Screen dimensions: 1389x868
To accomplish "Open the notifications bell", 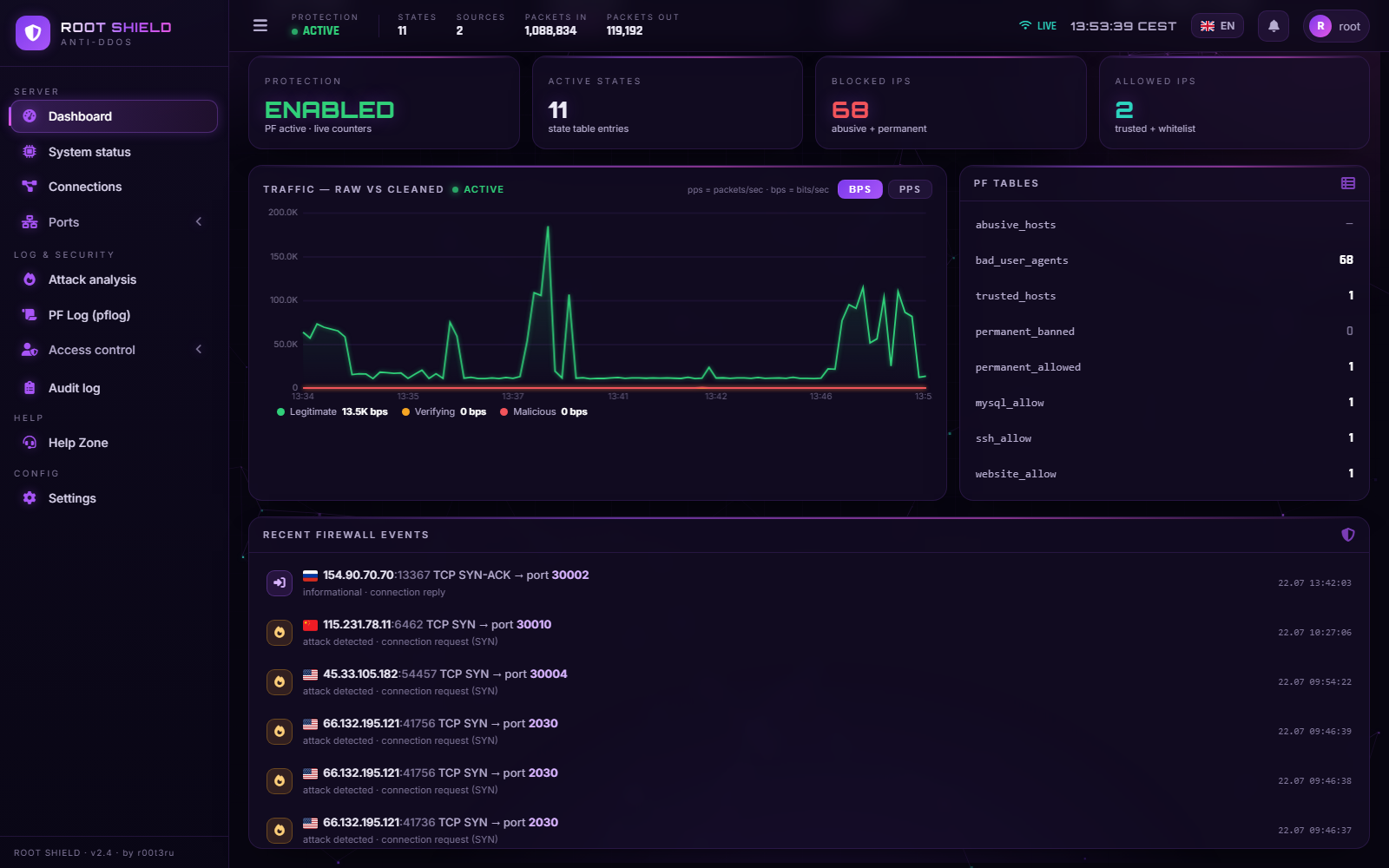I will [1274, 26].
